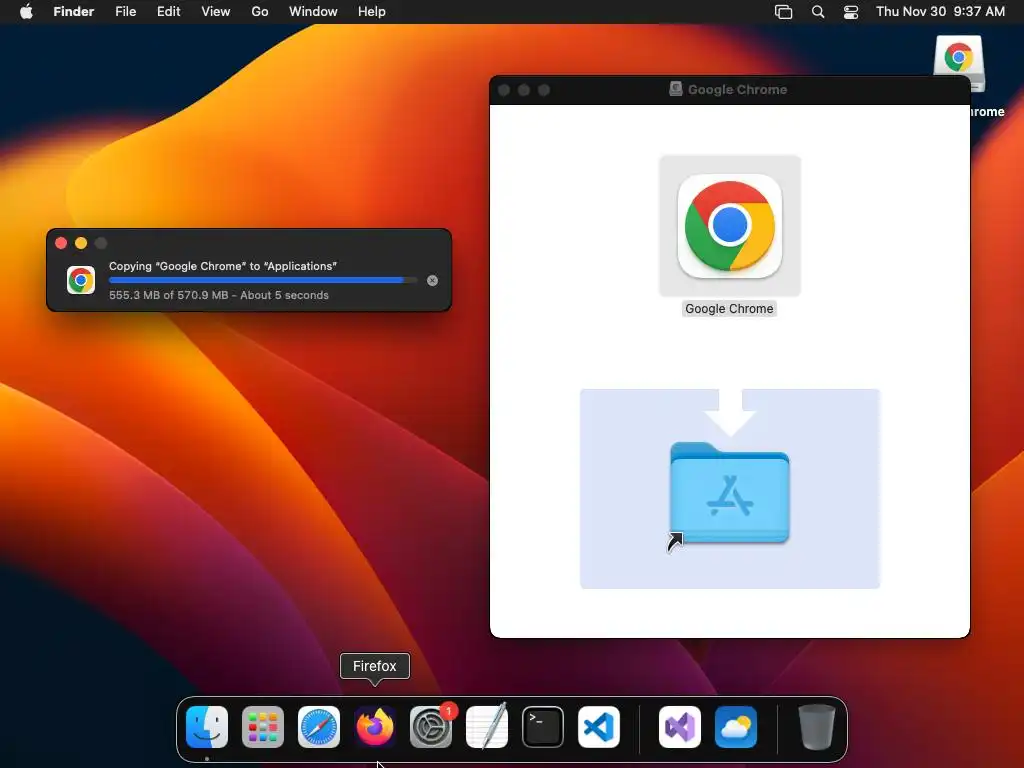
Task: Open the cloud weather app in Dock
Action: click(736, 727)
